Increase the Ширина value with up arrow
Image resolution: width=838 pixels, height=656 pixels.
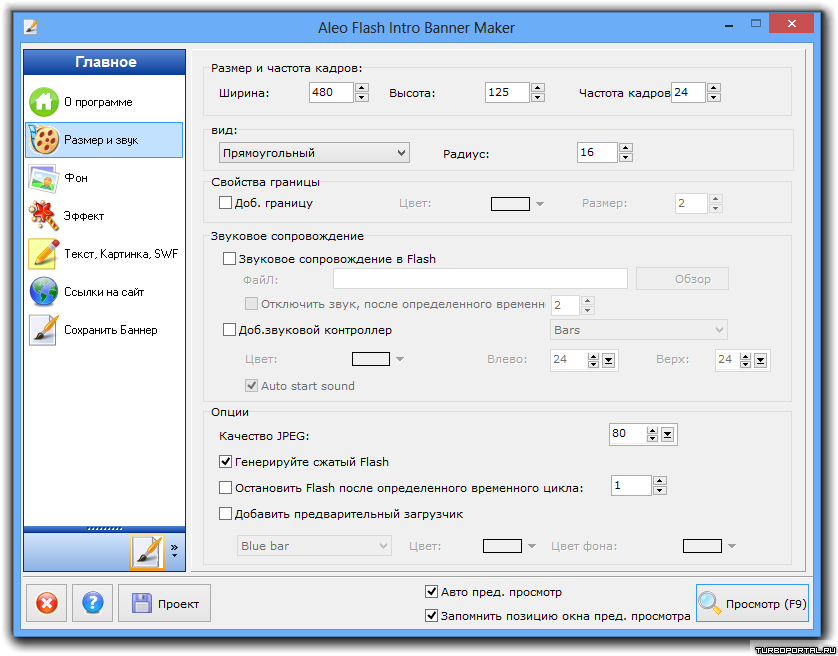tap(362, 88)
